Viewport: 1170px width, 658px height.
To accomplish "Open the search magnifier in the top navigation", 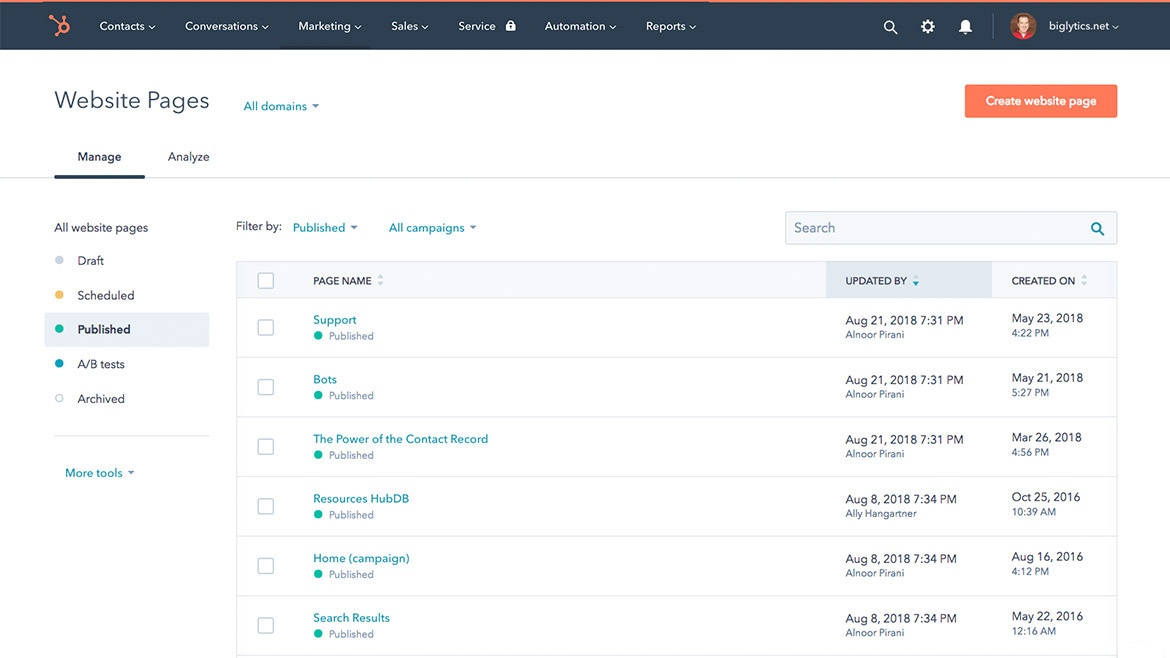I will [890, 27].
